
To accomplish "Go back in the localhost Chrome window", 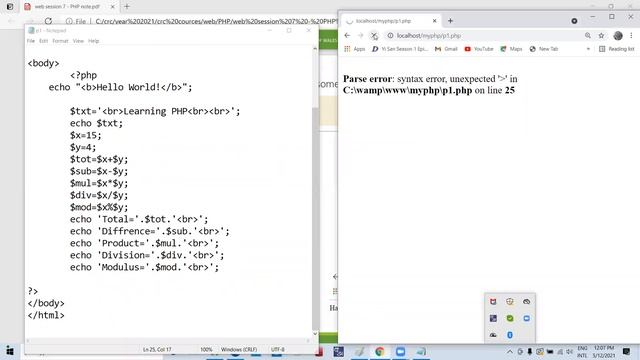I will coord(347,36).
